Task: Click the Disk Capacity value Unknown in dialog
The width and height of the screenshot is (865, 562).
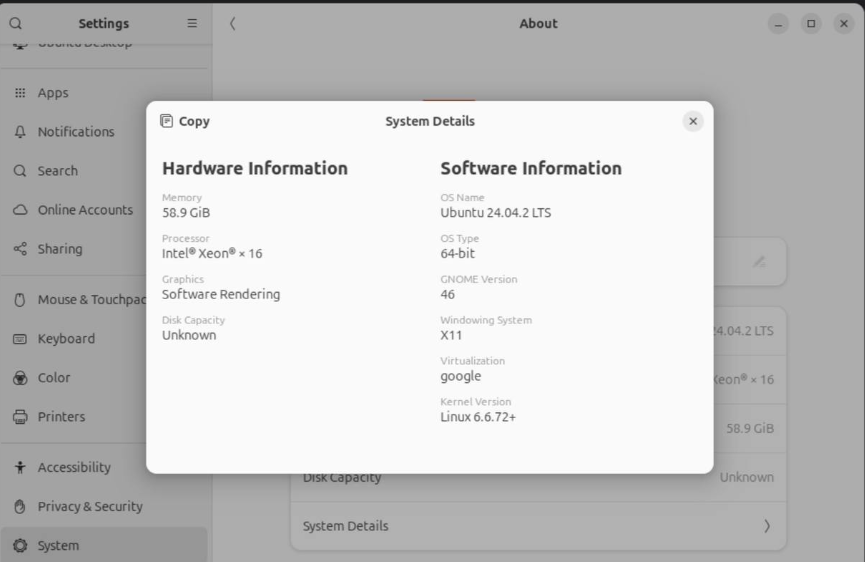Action: pos(189,335)
